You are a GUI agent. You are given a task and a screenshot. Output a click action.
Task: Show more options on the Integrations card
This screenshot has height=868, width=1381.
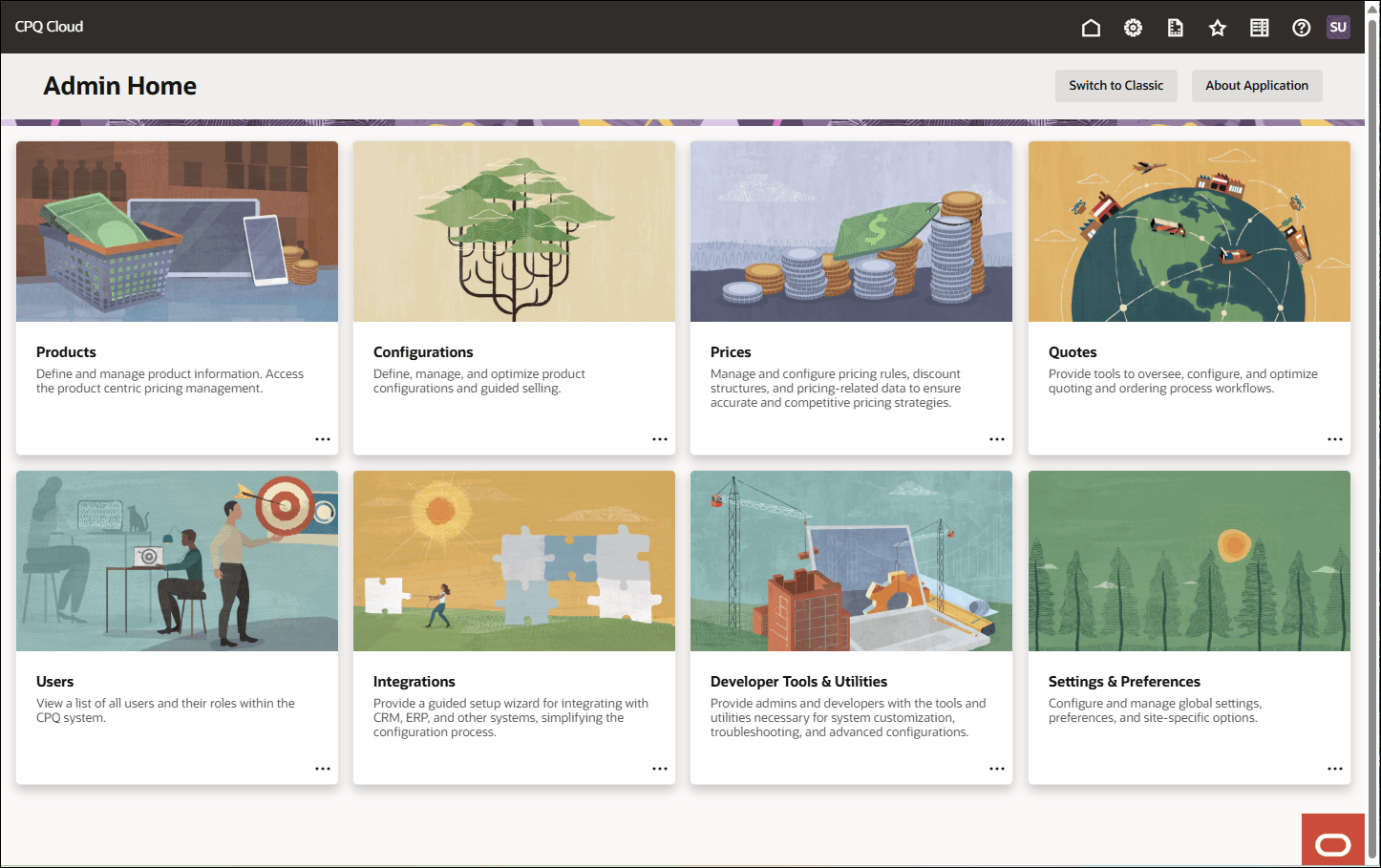pos(660,769)
